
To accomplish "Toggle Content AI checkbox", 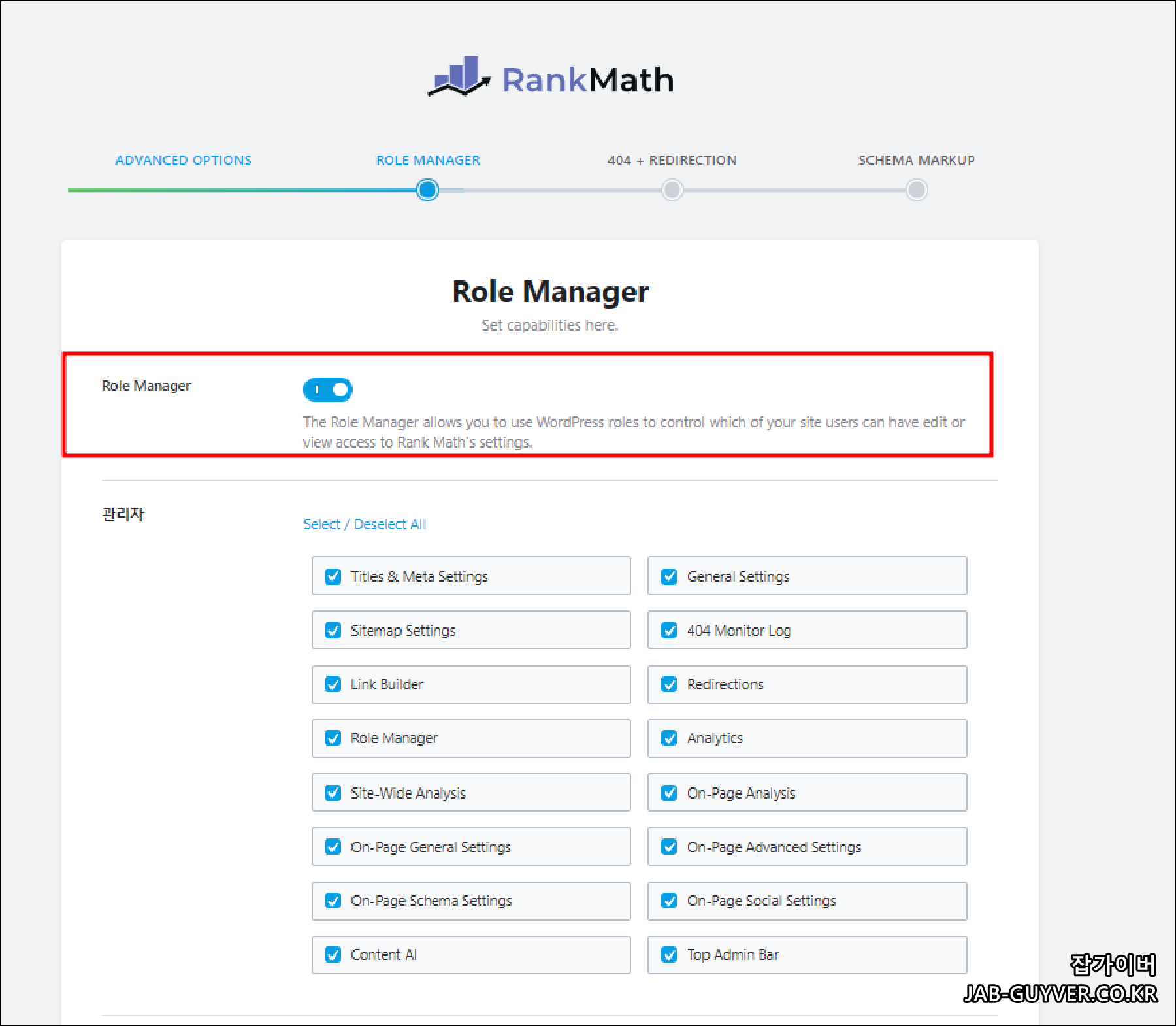I will click(333, 955).
